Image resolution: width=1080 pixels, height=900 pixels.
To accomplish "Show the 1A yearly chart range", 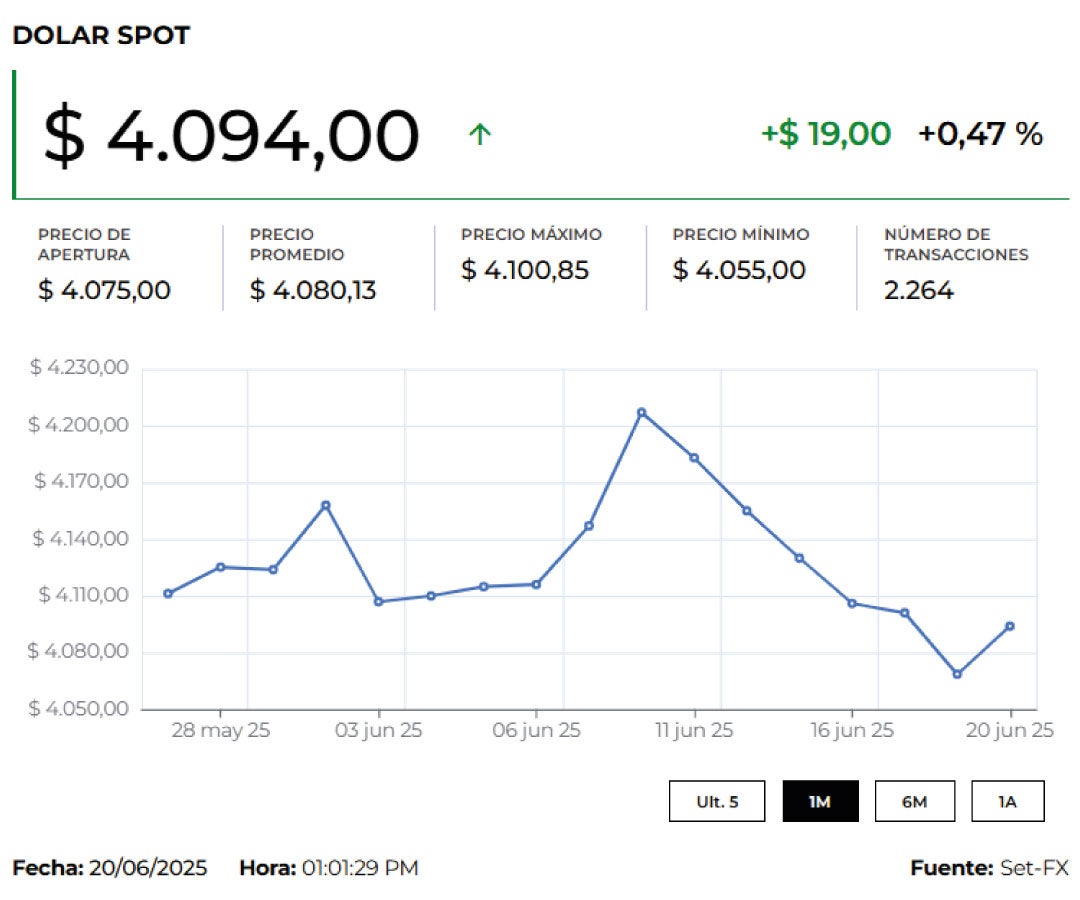I will click(x=1007, y=801).
